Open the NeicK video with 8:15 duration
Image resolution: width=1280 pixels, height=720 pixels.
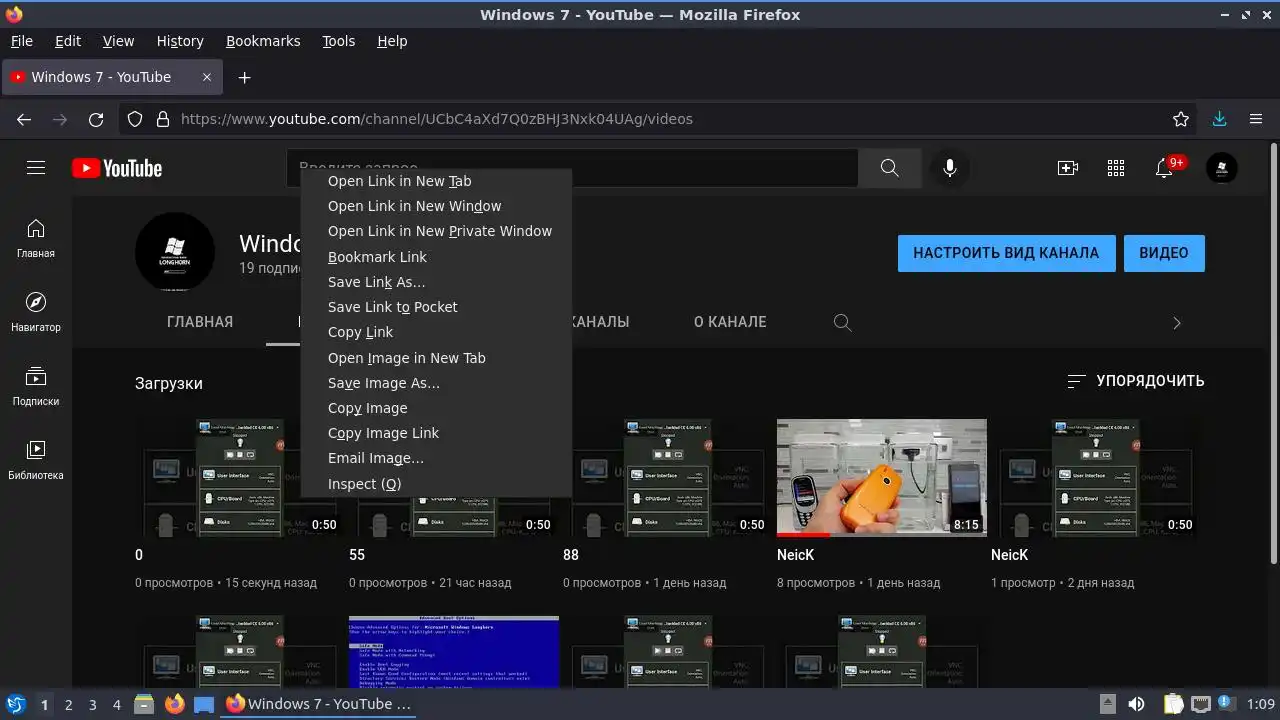pyautogui.click(x=882, y=478)
